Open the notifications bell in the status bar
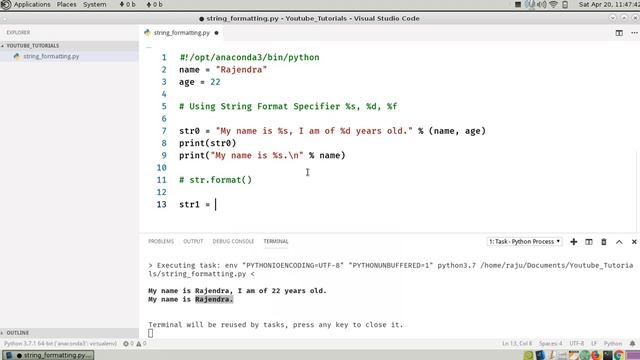Screen dimensions: 640x360 click(x=632, y=344)
